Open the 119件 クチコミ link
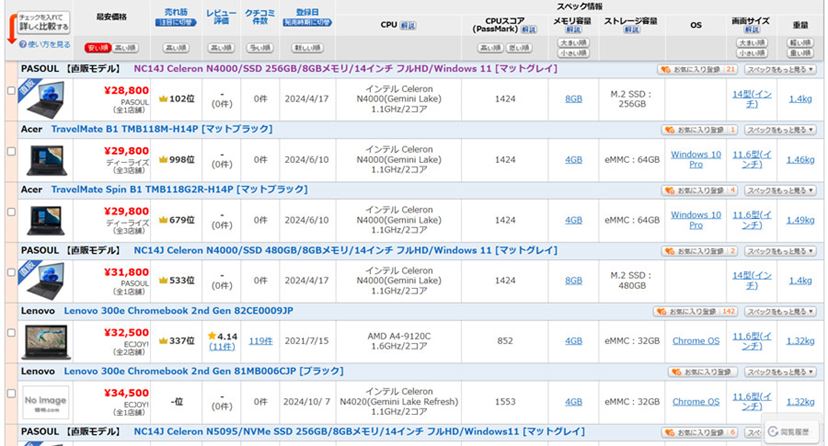The image size is (828, 446). coord(260,341)
